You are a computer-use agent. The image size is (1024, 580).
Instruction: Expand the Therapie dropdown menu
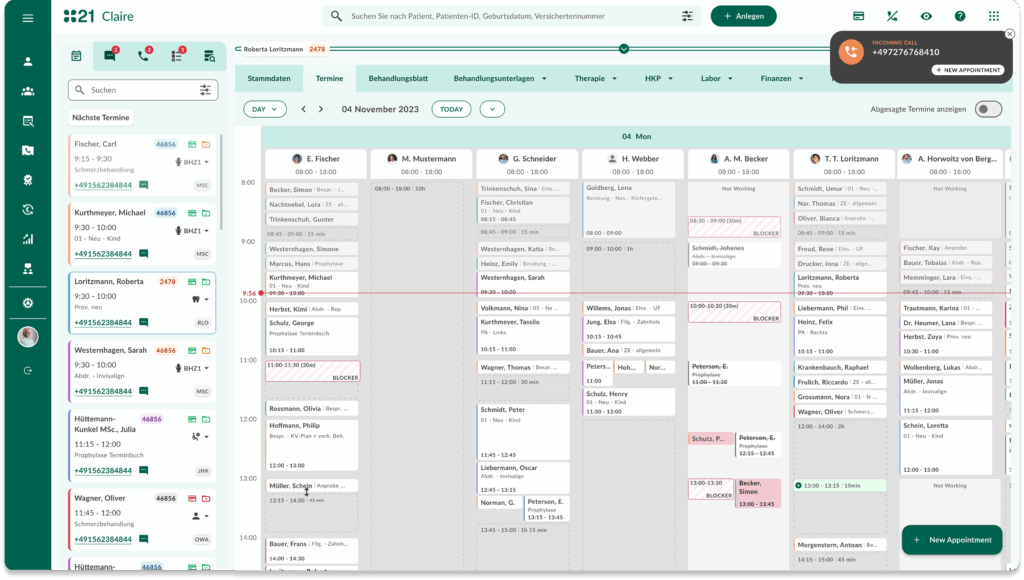click(x=596, y=78)
